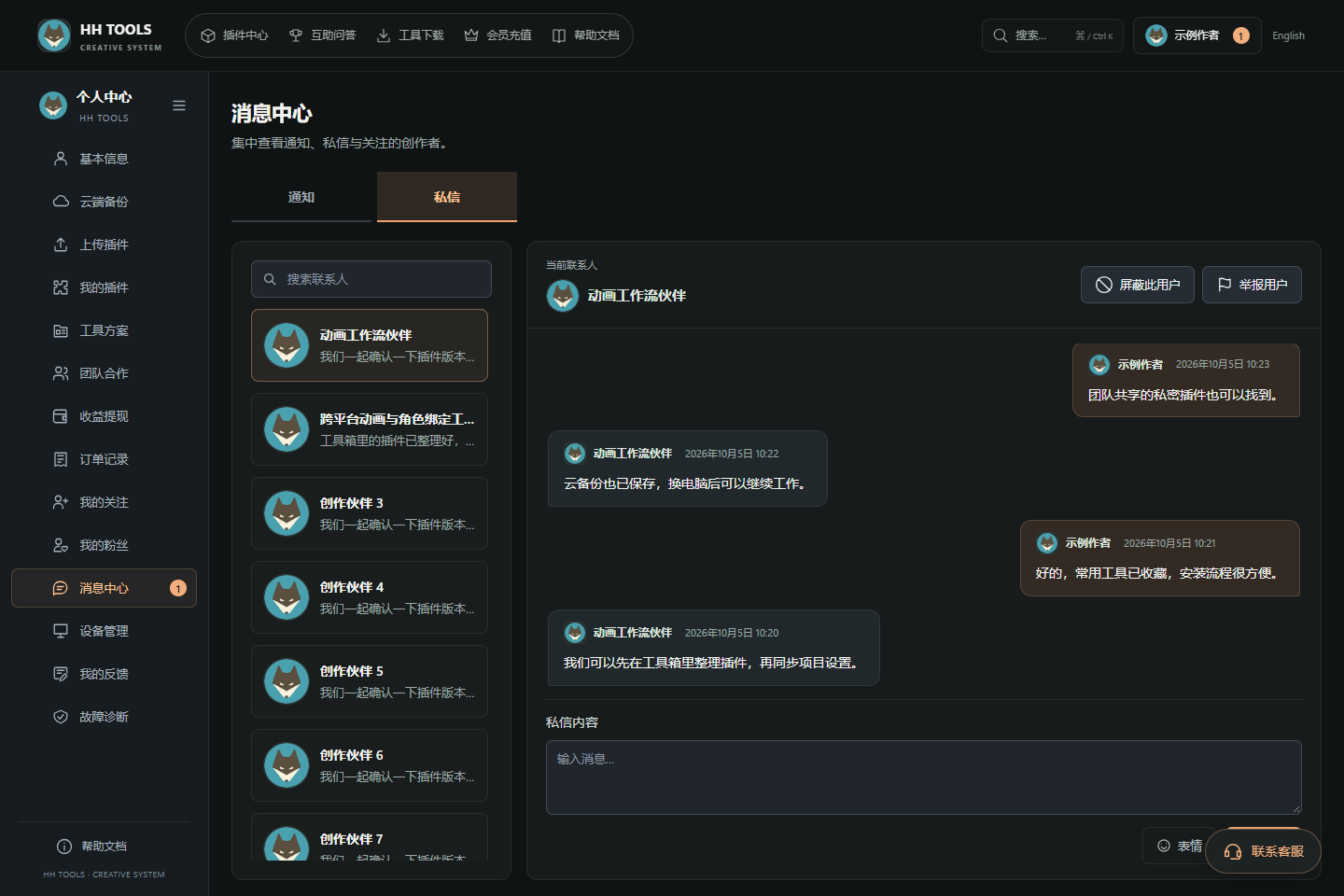Open 收益提现 in the sidebar
The width and height of the screenshot is (1344, 896).
(x=104, y=416)
